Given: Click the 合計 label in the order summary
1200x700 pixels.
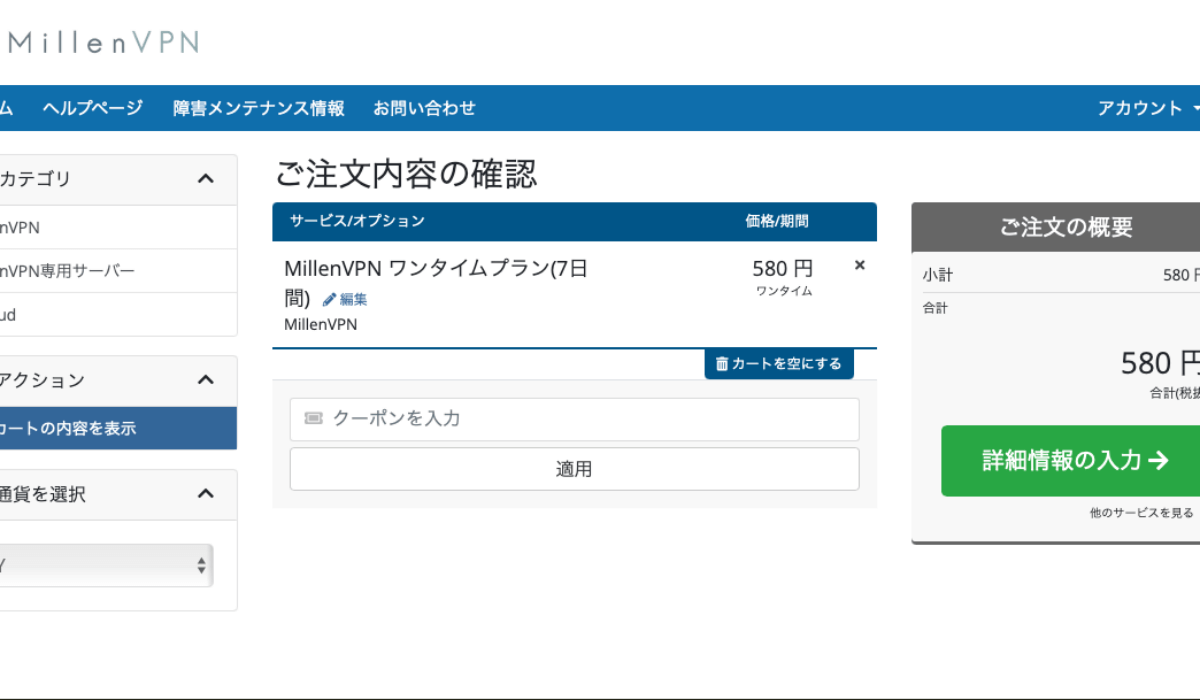Looking at the screenshot, I should click(x=935, y=308).
